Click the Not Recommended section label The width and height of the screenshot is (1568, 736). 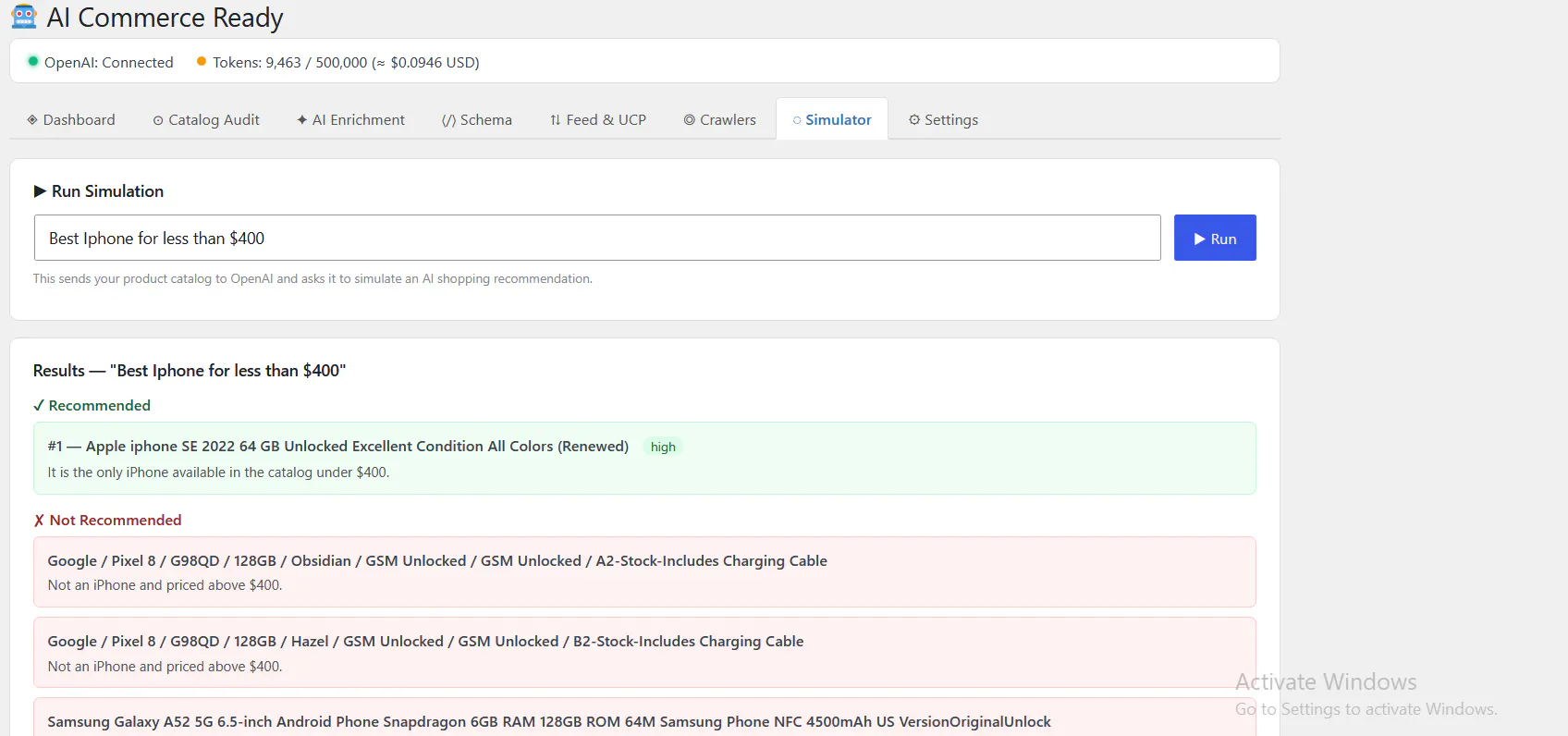pyautogui.click(x=116, y=521)
